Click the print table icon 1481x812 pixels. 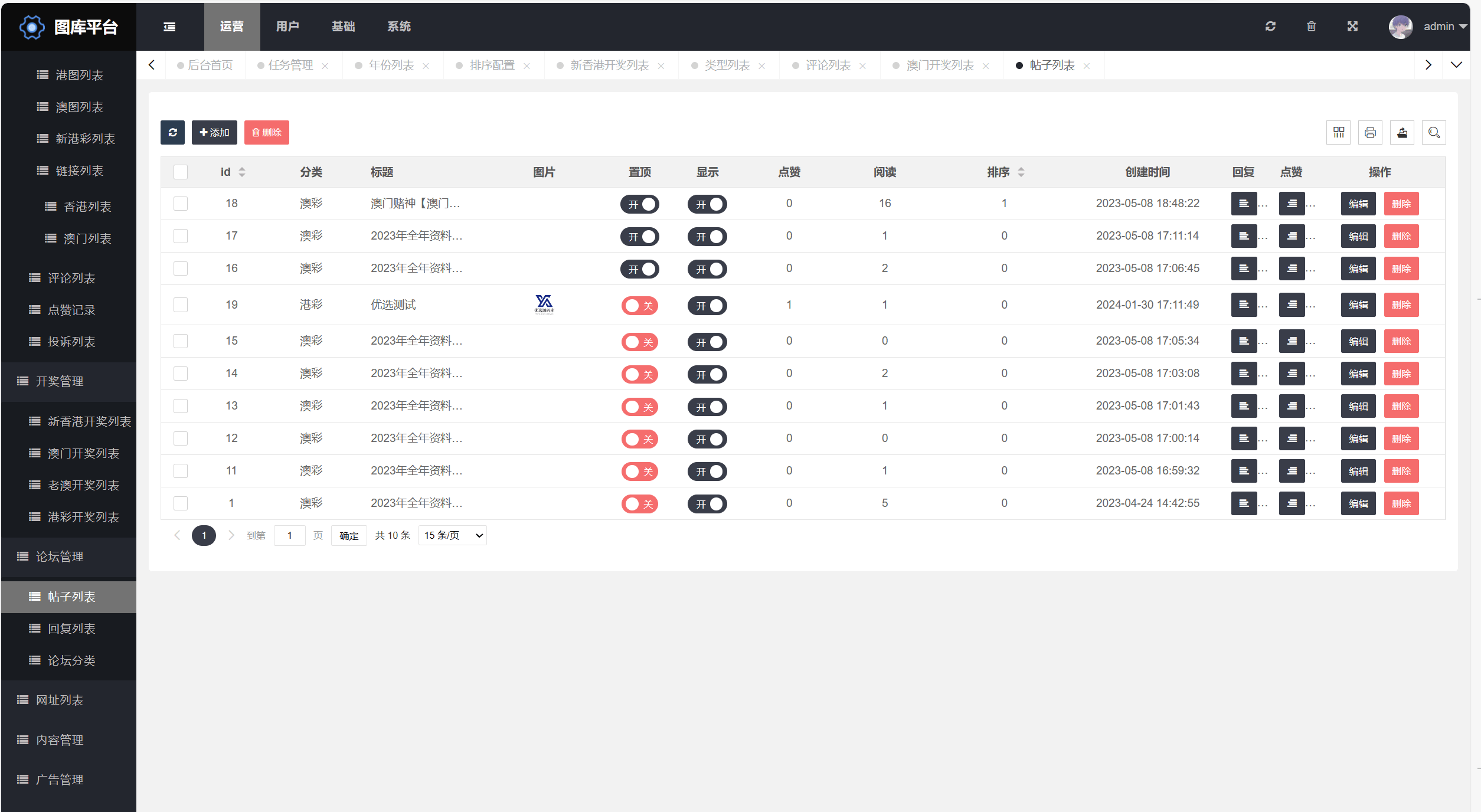click(x=1370, y=132)
